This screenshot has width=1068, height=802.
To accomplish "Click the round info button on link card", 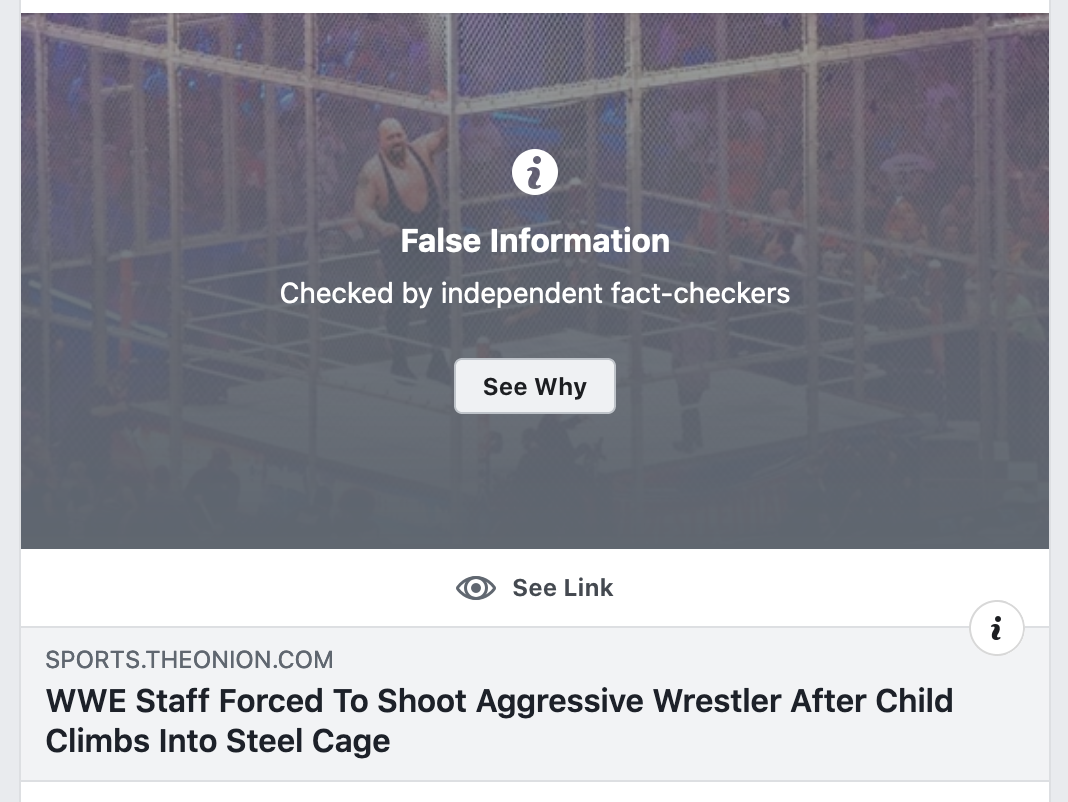I will point(996,628).
